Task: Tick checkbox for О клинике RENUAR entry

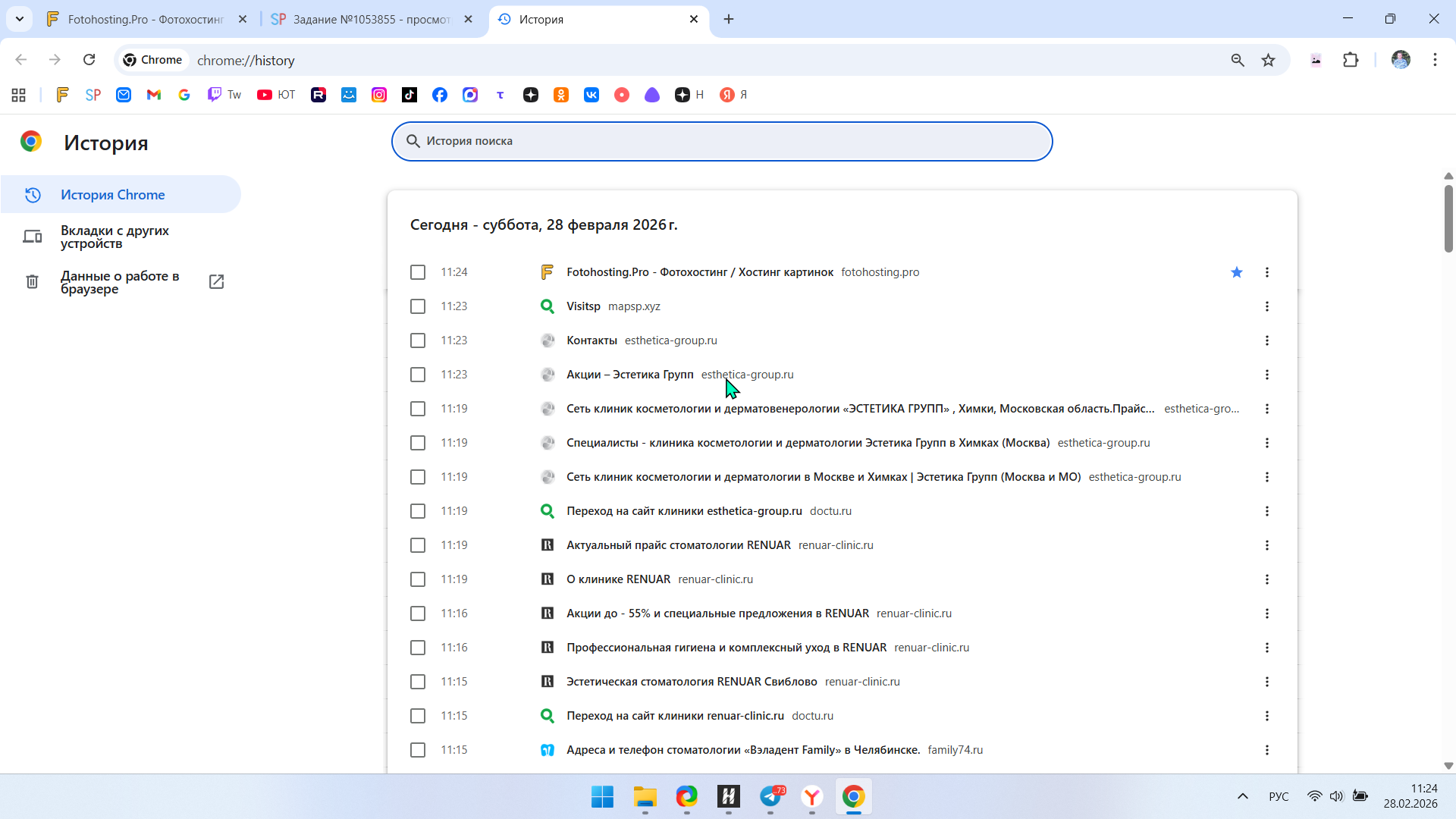Action: click(x=418, y=579)
